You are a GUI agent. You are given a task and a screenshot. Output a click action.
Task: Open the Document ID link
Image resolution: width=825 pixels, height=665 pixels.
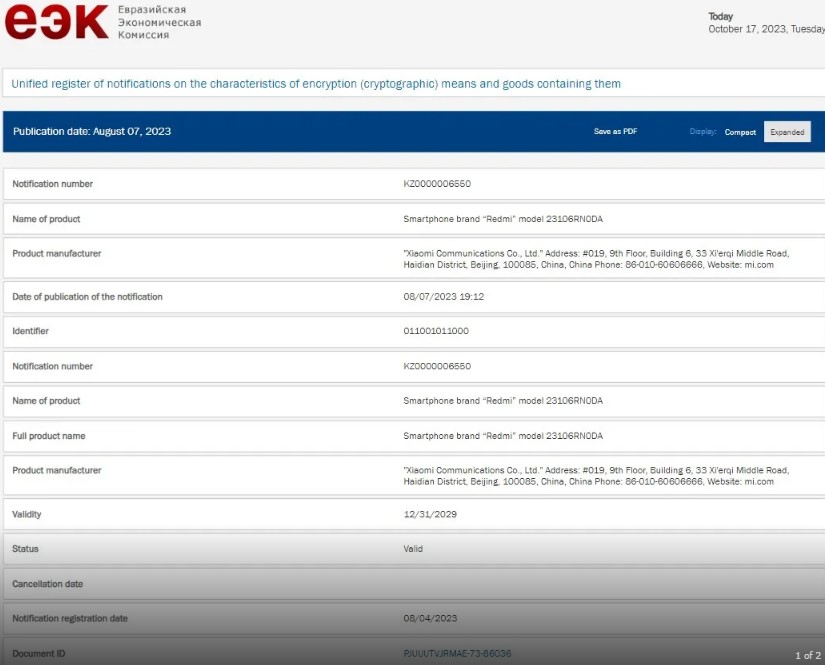pyautogui.click(x=457, y=653)
